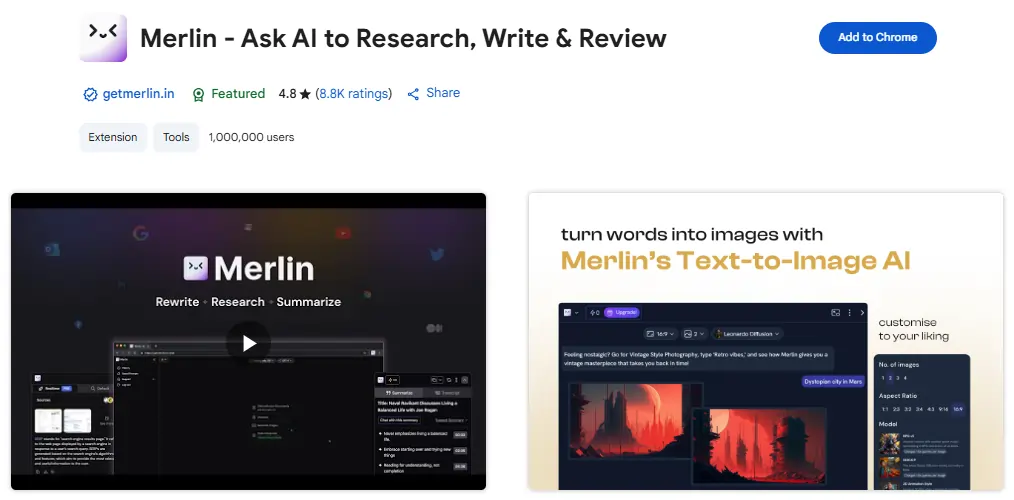Open the Text-to-Image AI screenshot thumbnail

[766, 342]
